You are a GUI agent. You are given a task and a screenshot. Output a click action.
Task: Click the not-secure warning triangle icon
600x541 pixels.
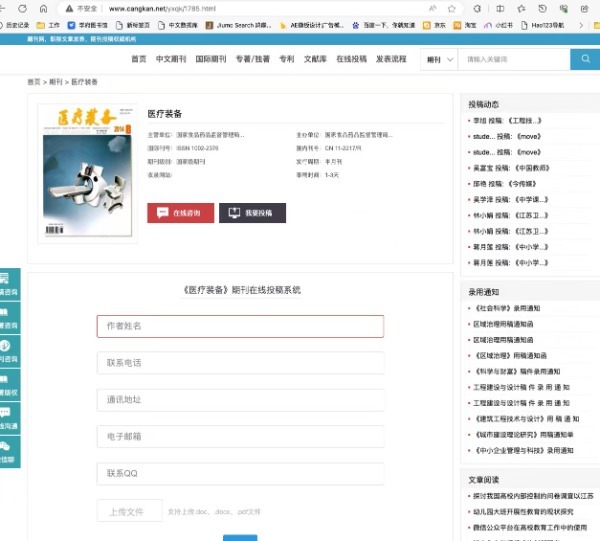pos(69,8)
